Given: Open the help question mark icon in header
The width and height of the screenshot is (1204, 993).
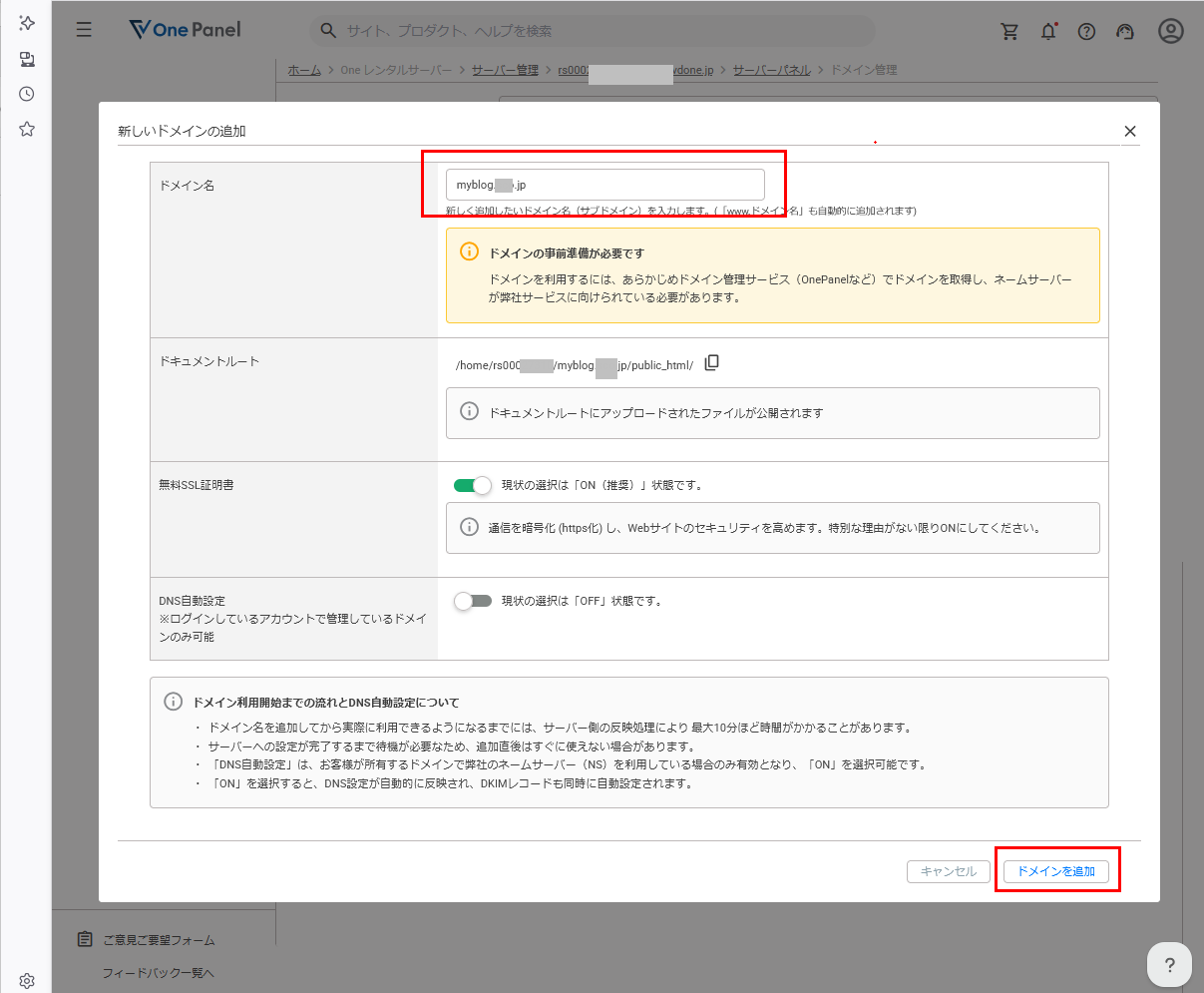Looking at the screenshot, I should tap(1086, 31).
